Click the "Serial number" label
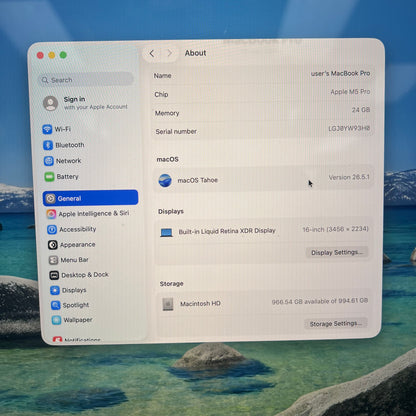This screenshot has height=416, width=416. 176,132
